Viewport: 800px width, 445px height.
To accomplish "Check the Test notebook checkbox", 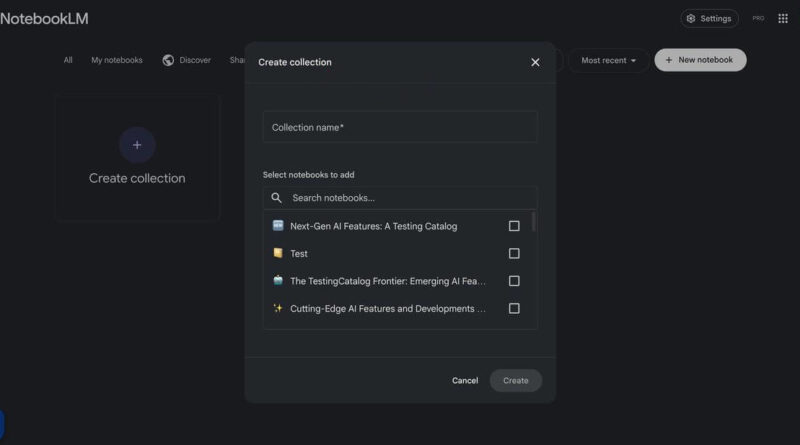I will [514, 254].
